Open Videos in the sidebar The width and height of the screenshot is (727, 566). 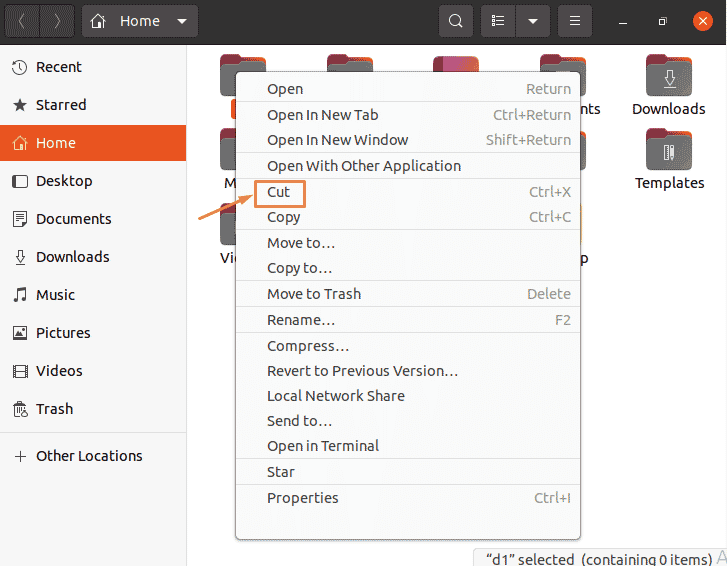coord(93,371)
